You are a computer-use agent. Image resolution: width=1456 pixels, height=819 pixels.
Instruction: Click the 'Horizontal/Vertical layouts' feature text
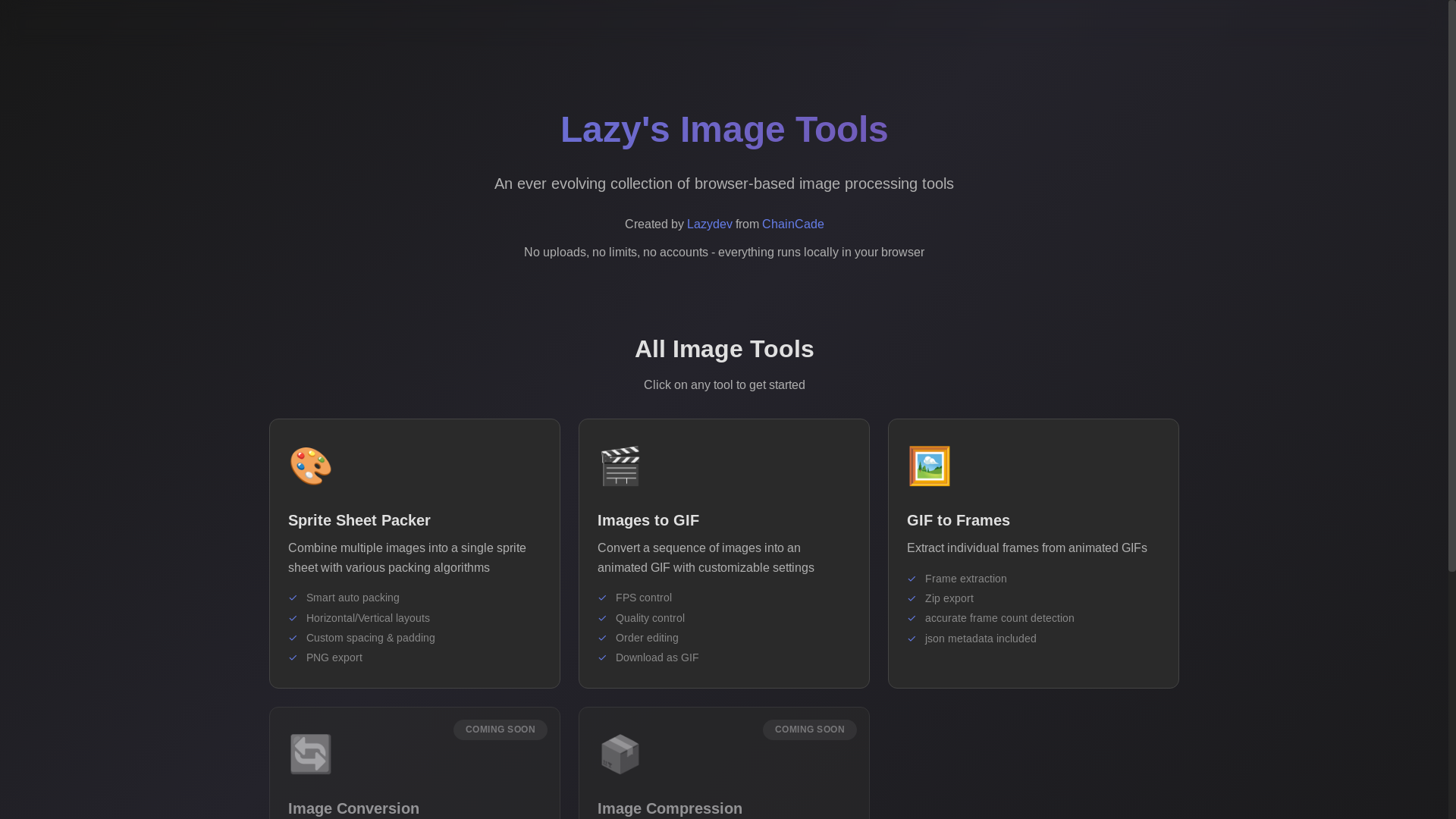368,618
